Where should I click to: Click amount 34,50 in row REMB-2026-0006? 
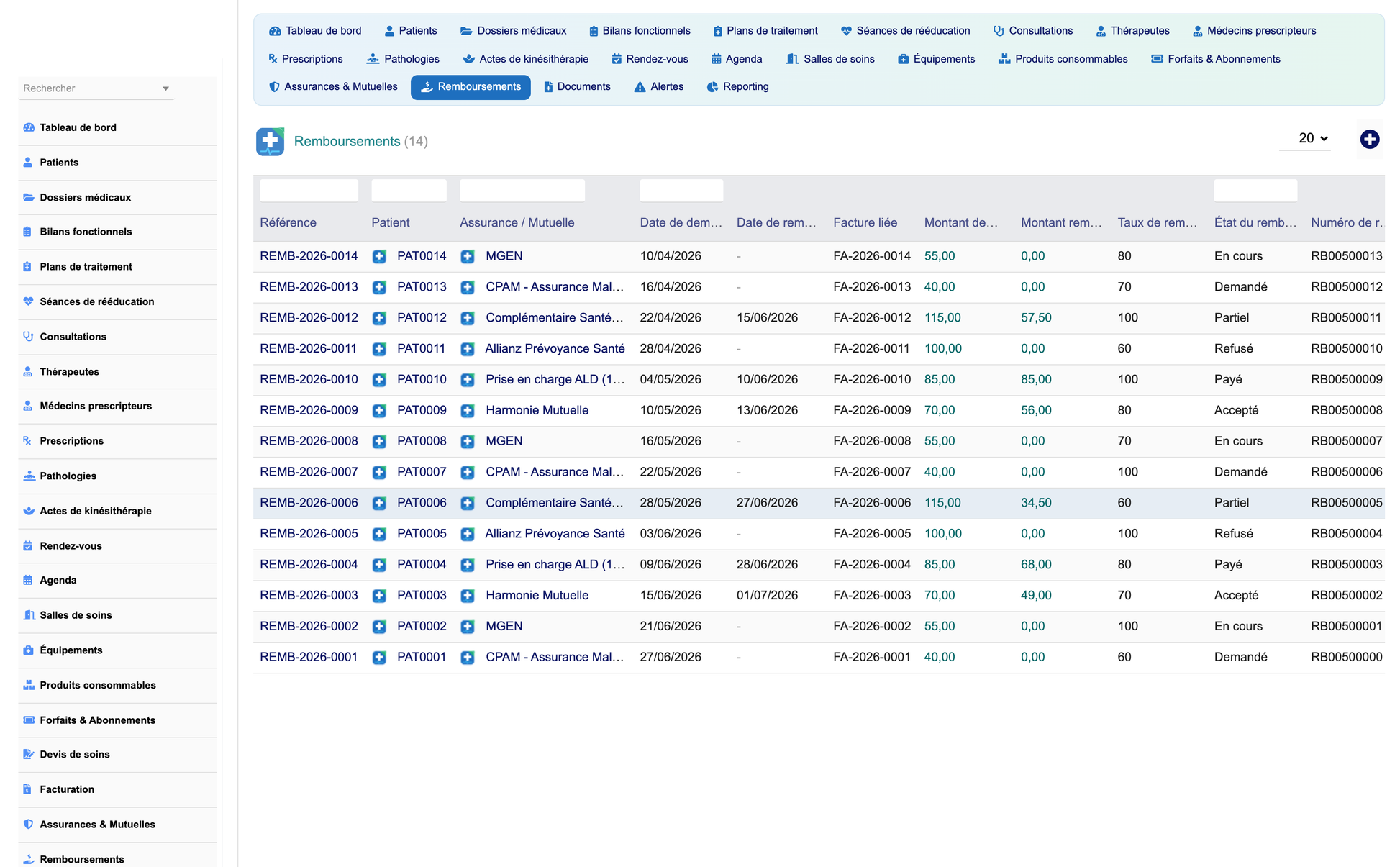click(1036, 503)
